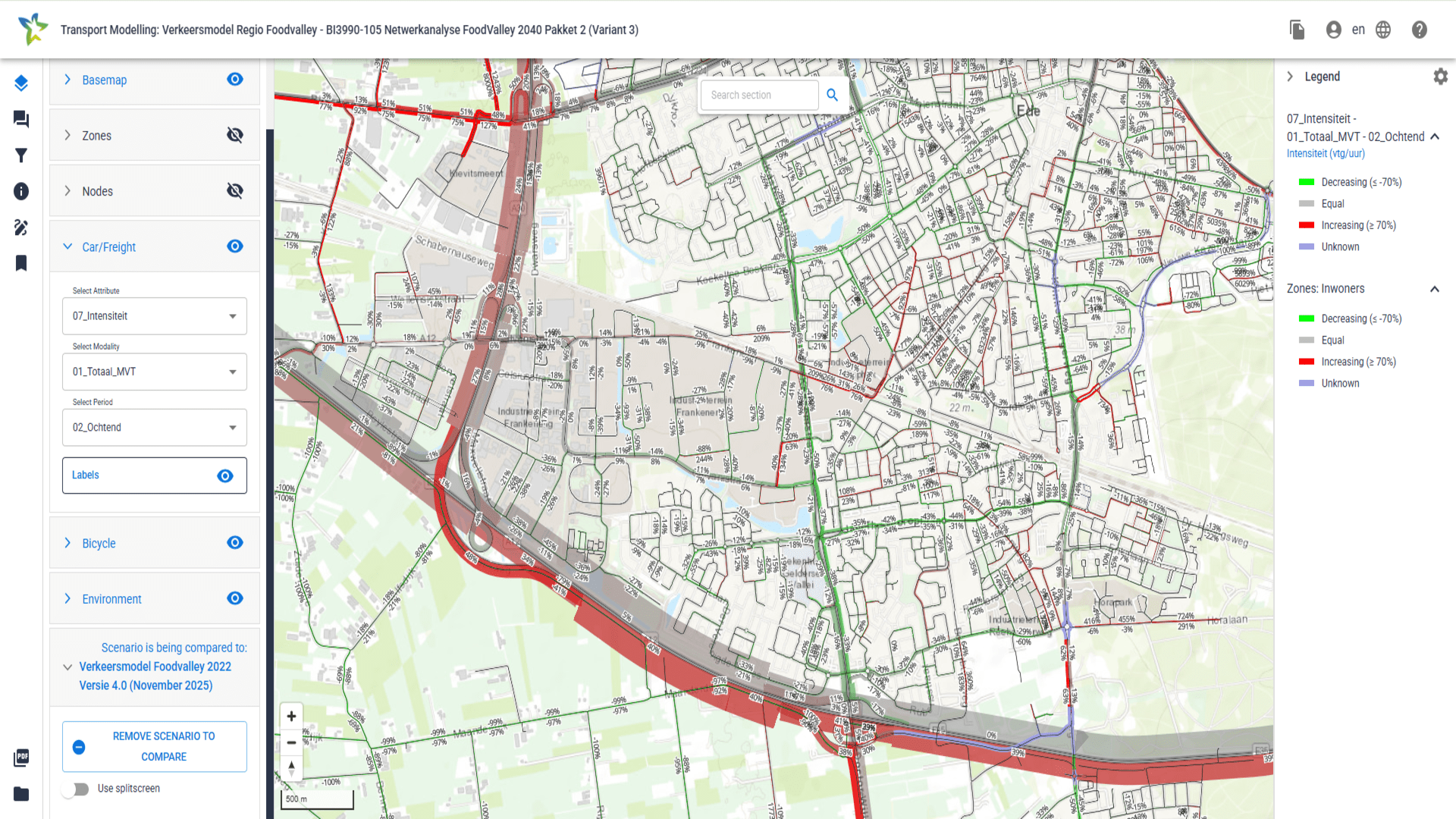
Task: Open the layers panel icon in sidebar
Action: 21,83
